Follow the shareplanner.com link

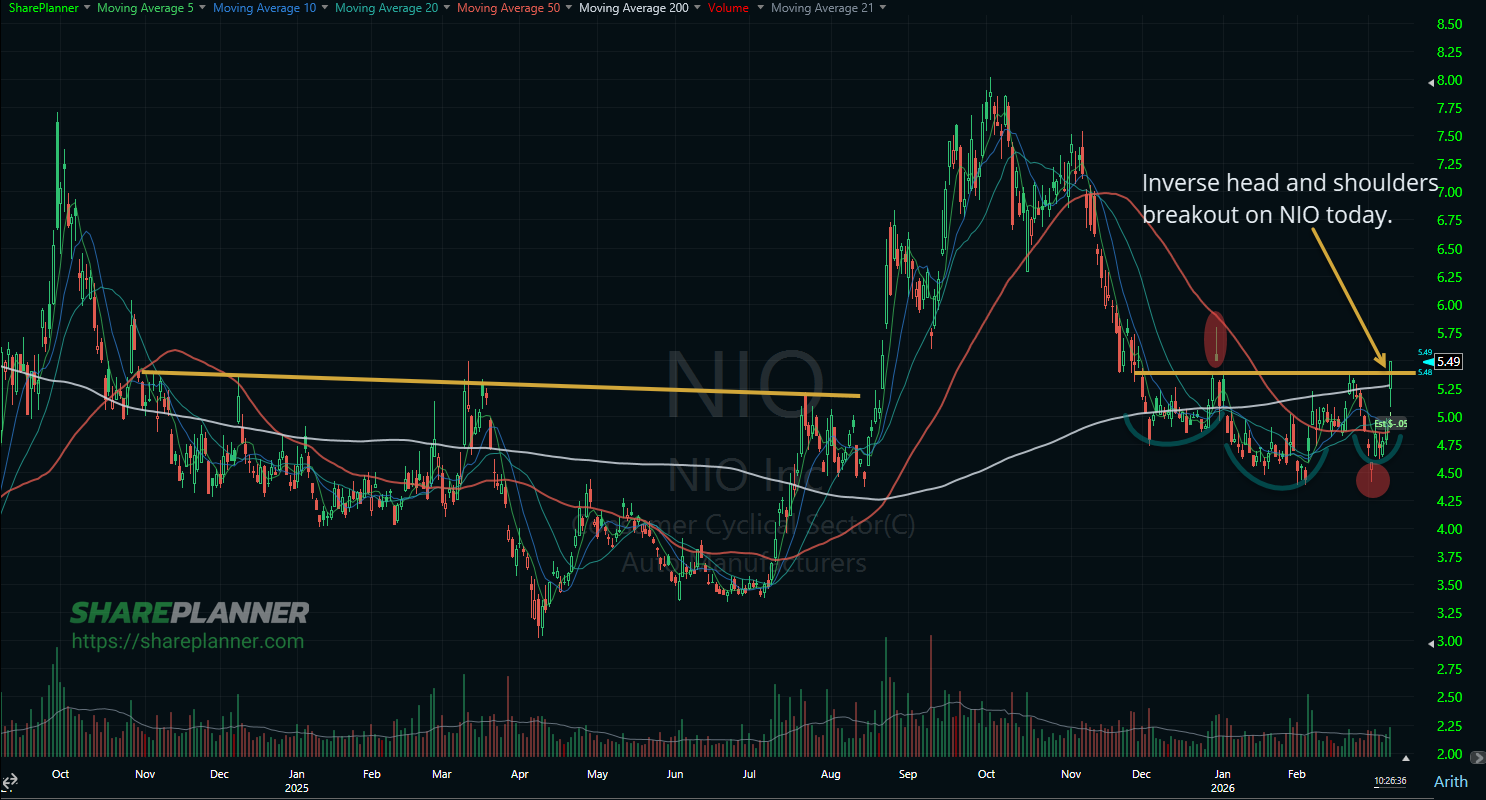(x=186, y=640)
